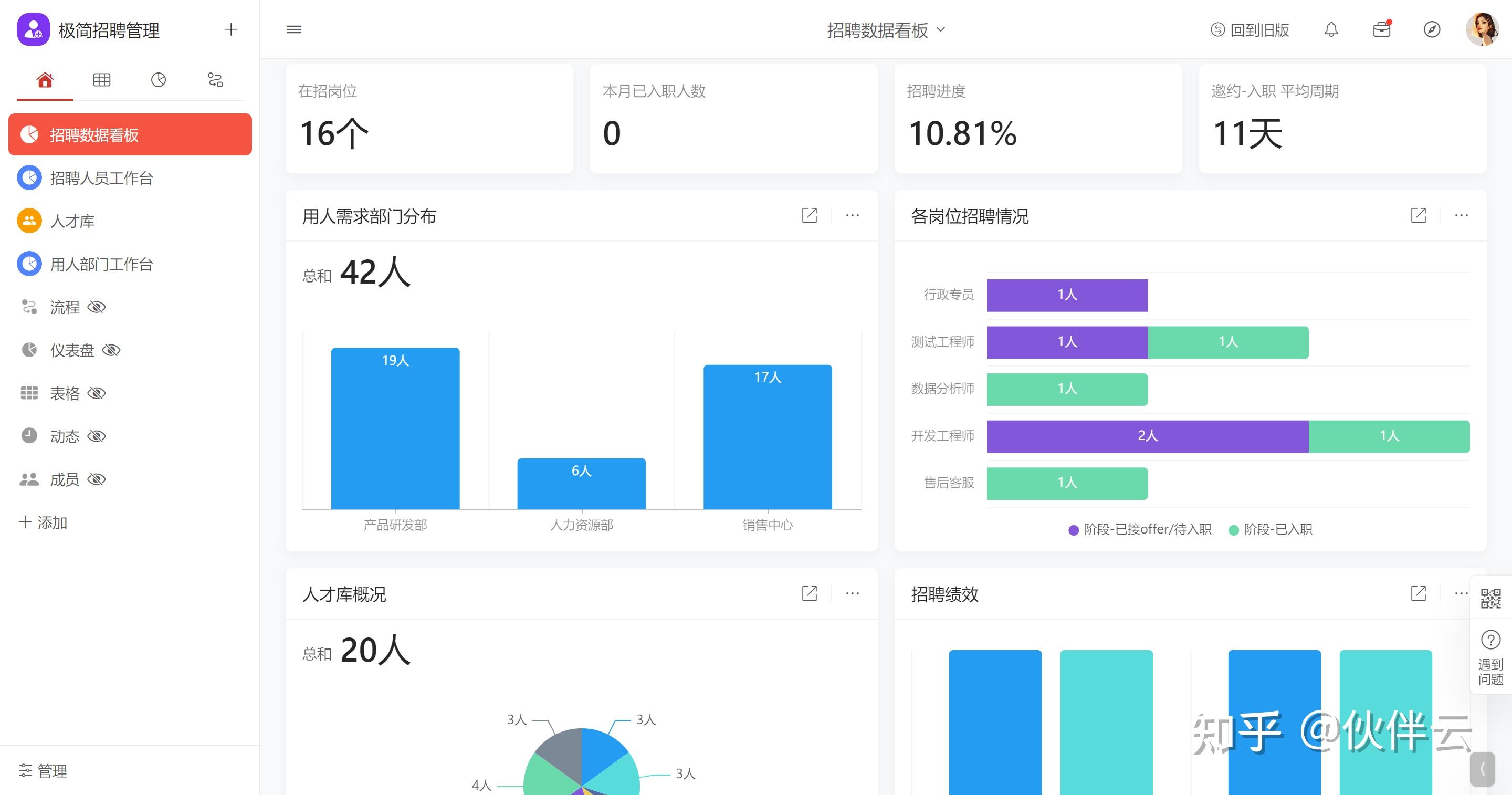Switch to the pie chart dashboard tab
The image size is (1512, 795).
159,80
